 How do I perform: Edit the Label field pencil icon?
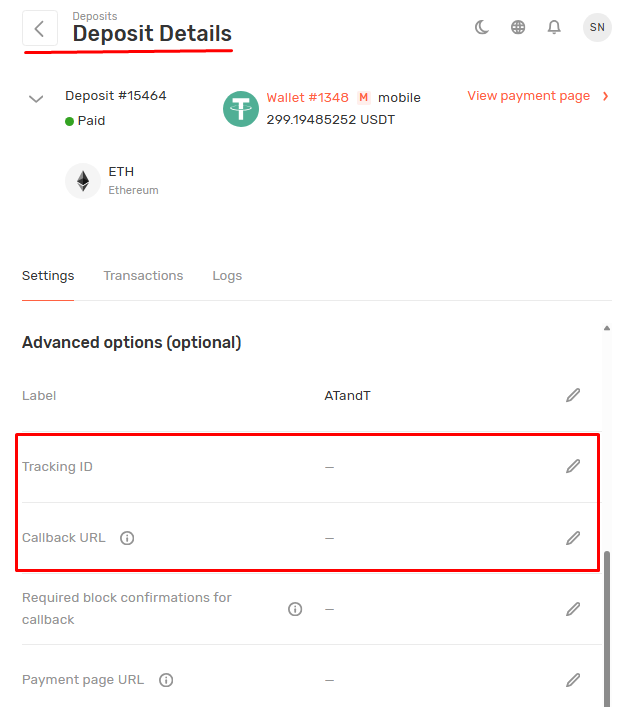(573, 396)
